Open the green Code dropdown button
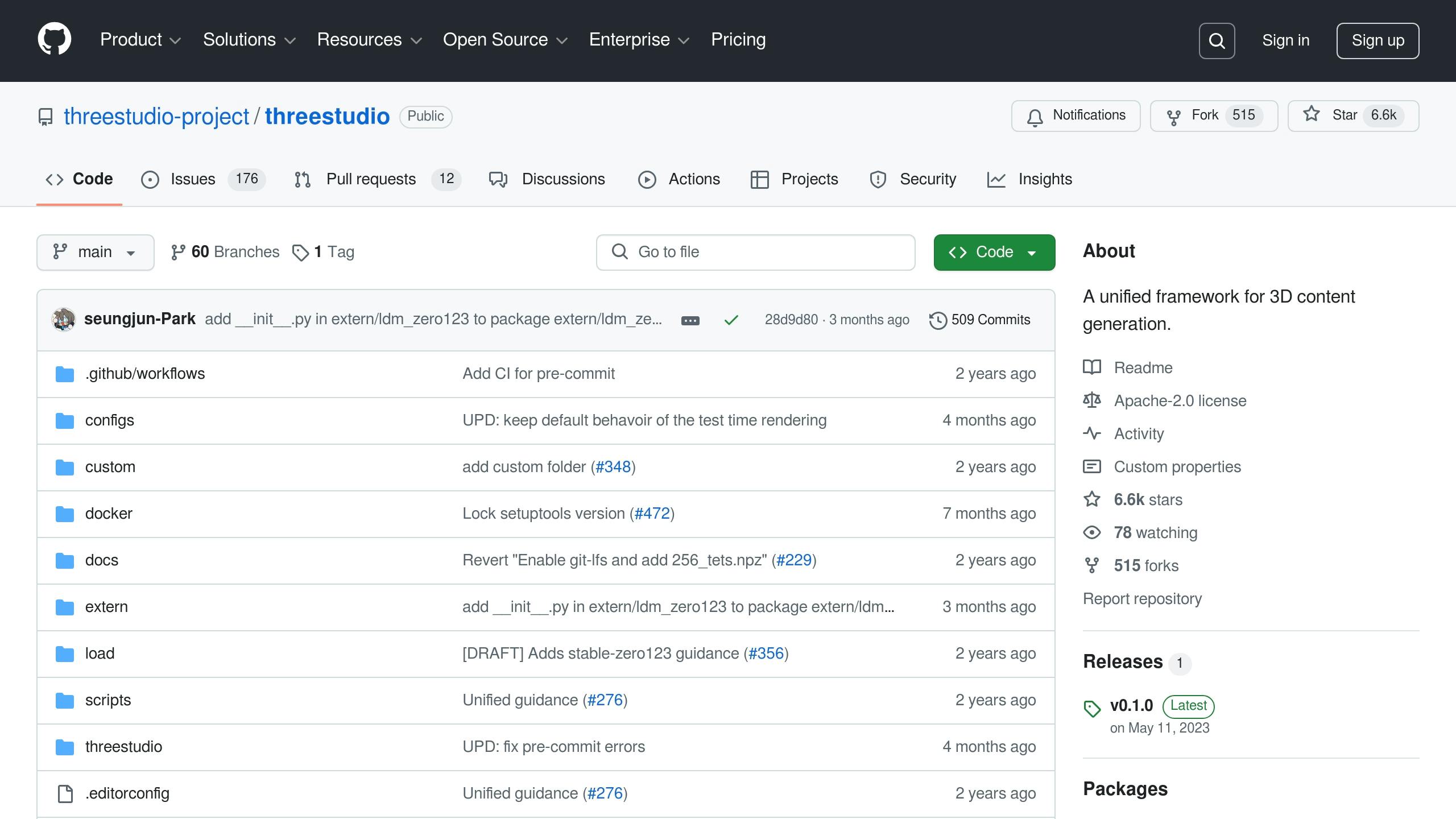This screenshot has width=1456, height=819. tap(994, 252)
